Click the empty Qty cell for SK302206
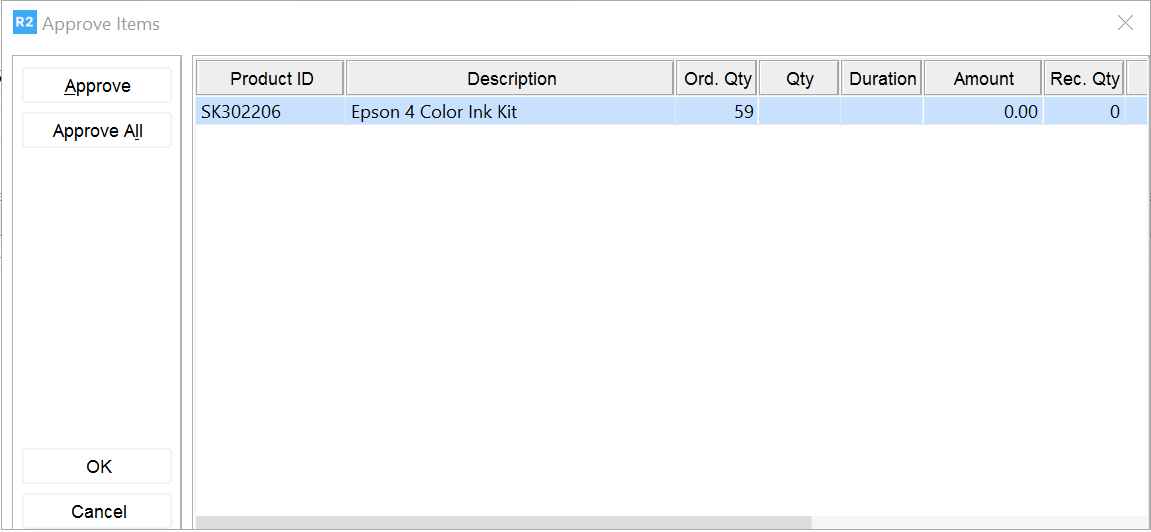This screenshot has height=532, width=1151. 799,112
